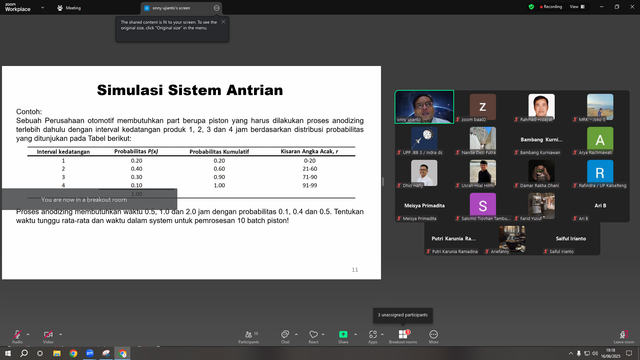
Task: Select Arya Rachmawati's participant tile
Action: pos(600,140)
